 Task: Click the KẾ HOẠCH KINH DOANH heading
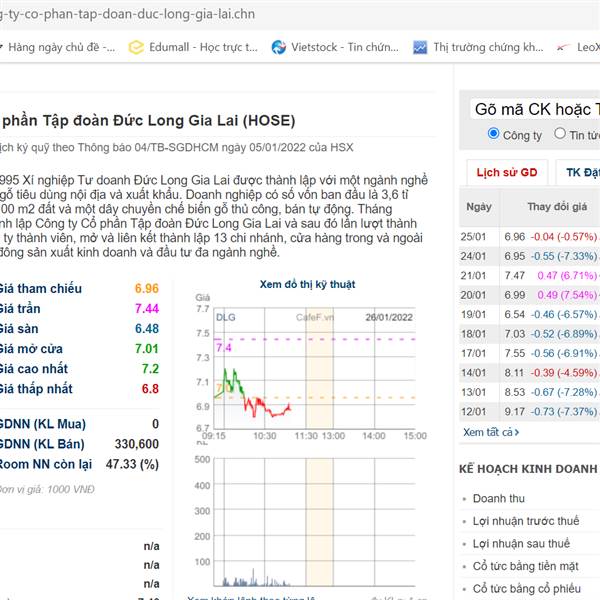pos(528,469)
